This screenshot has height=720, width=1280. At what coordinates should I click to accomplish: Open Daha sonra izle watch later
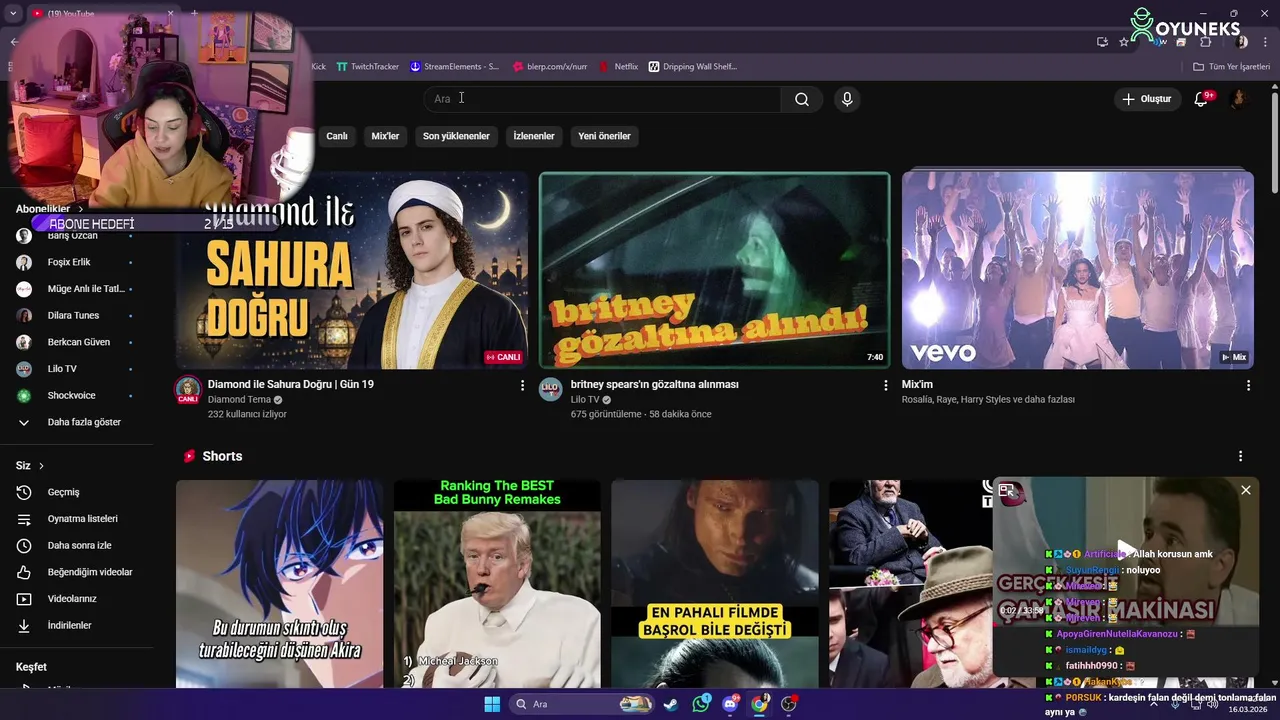click(x=75, y=545)
